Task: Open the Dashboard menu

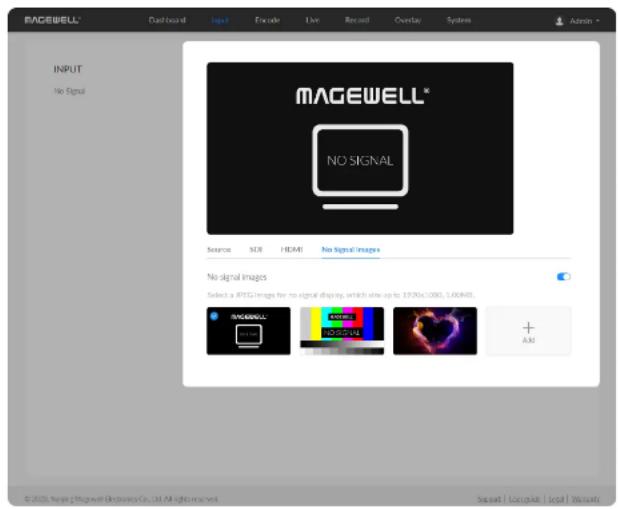Action: pyautogui.click(x=167, y=20)
